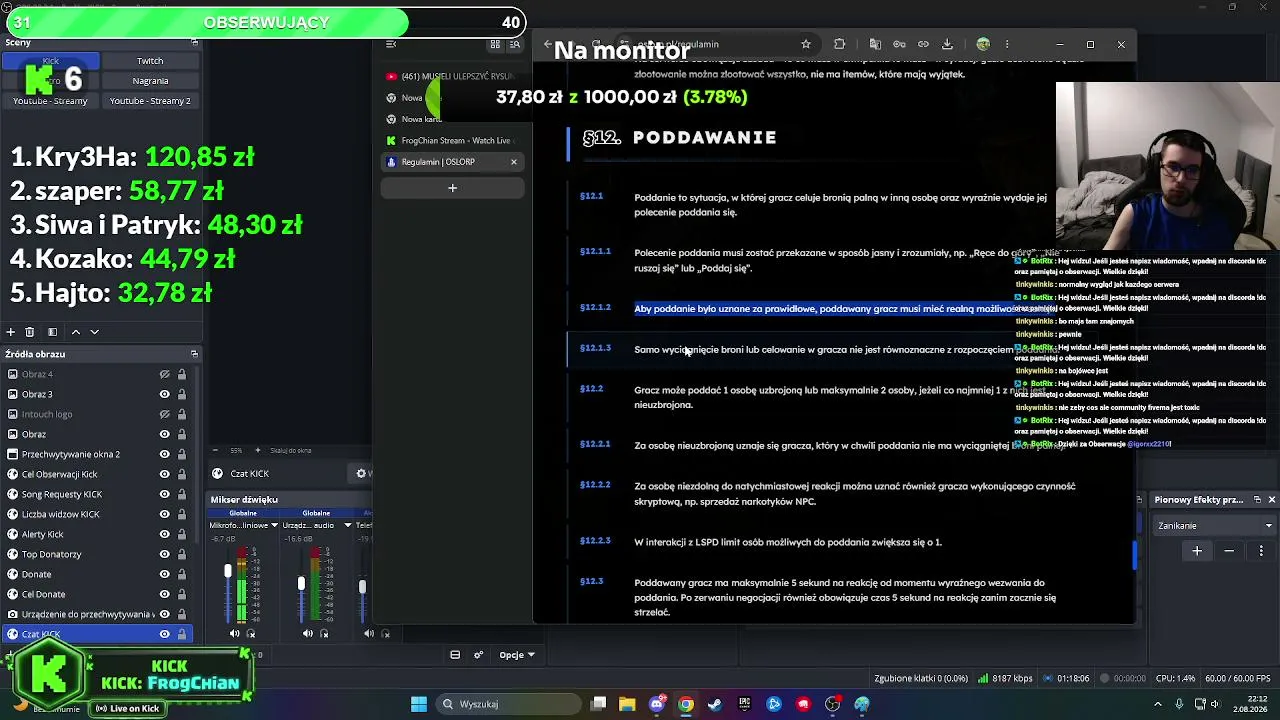Adjust the Urządz... audio volume fader
1280x720 pixels.
[301, 583]
